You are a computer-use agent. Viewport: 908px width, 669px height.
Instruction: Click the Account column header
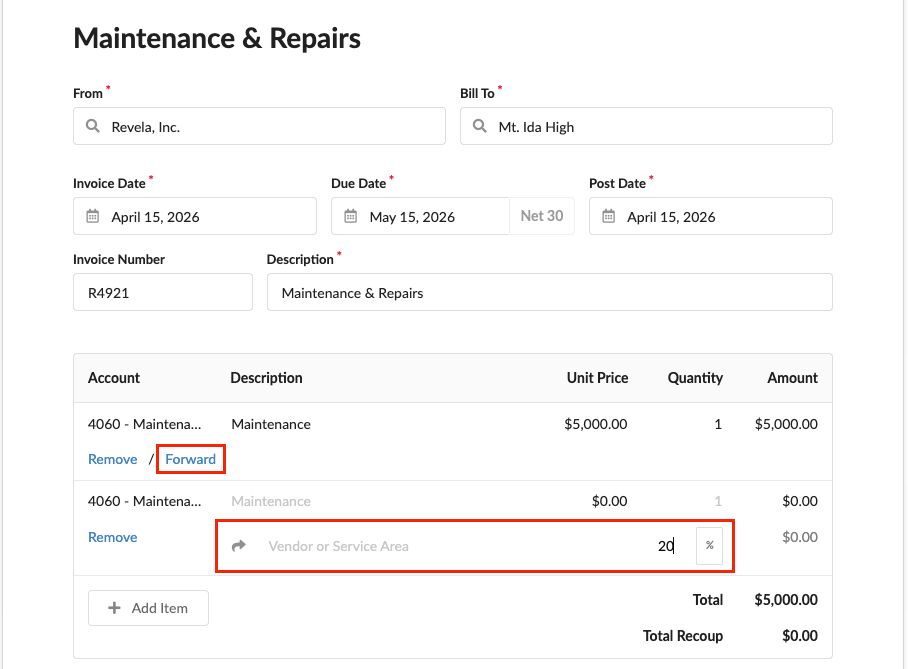114,378
